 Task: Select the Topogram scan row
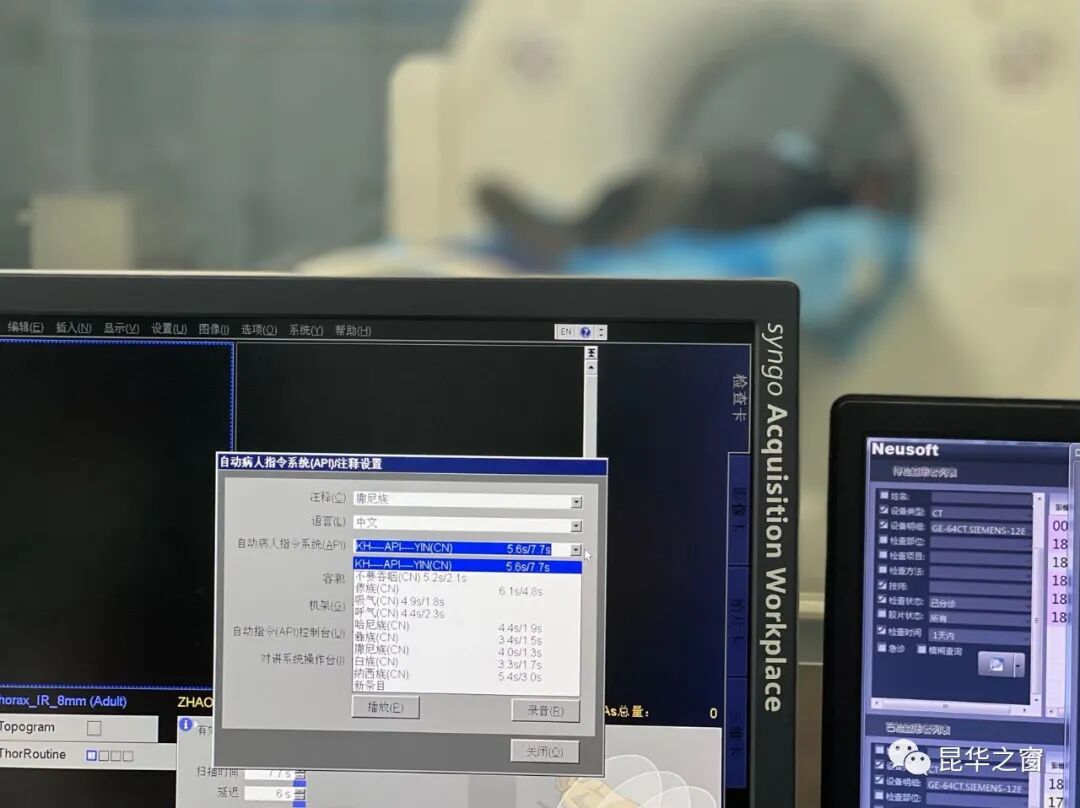79,727
